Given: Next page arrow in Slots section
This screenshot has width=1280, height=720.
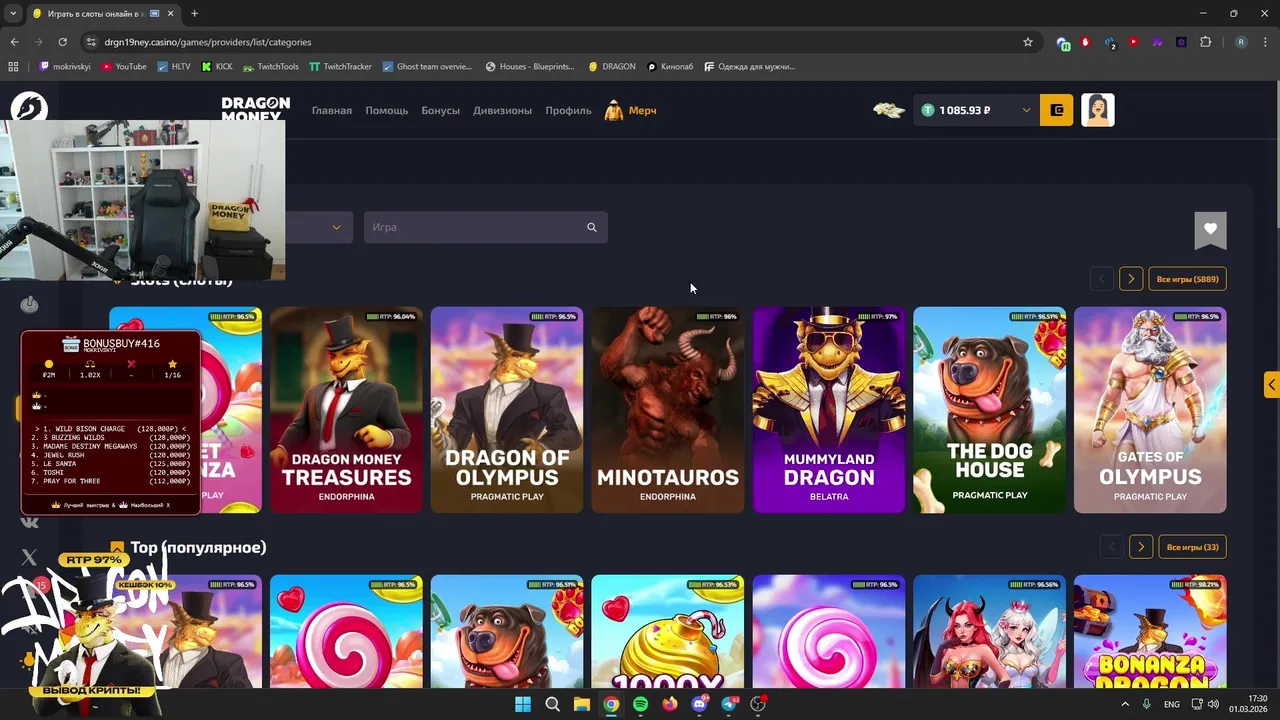Looking at the screenshot, I should pyautogui.click(x=1131, y=279).
